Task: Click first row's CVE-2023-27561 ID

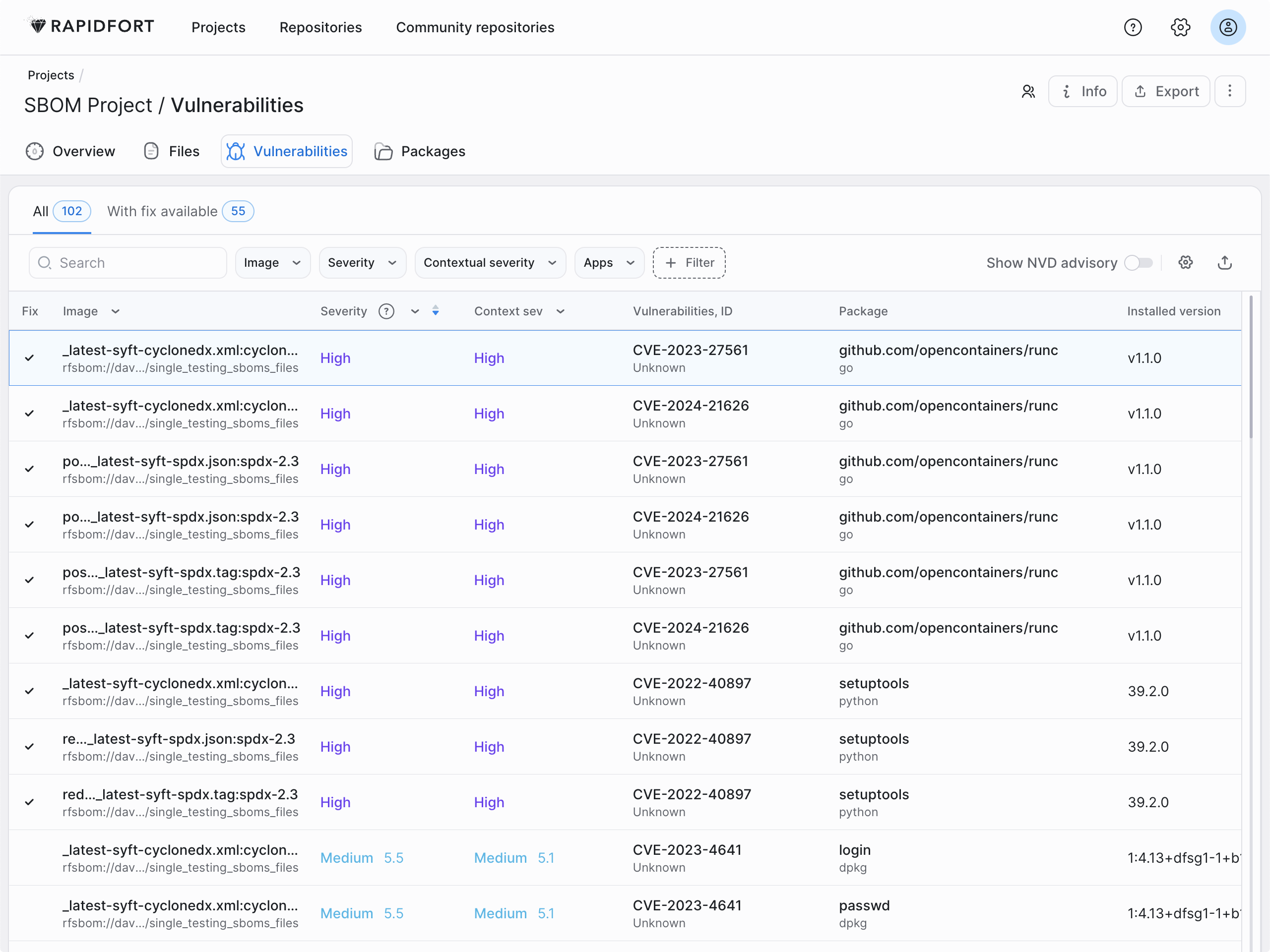Action: [x=690, y=350]
